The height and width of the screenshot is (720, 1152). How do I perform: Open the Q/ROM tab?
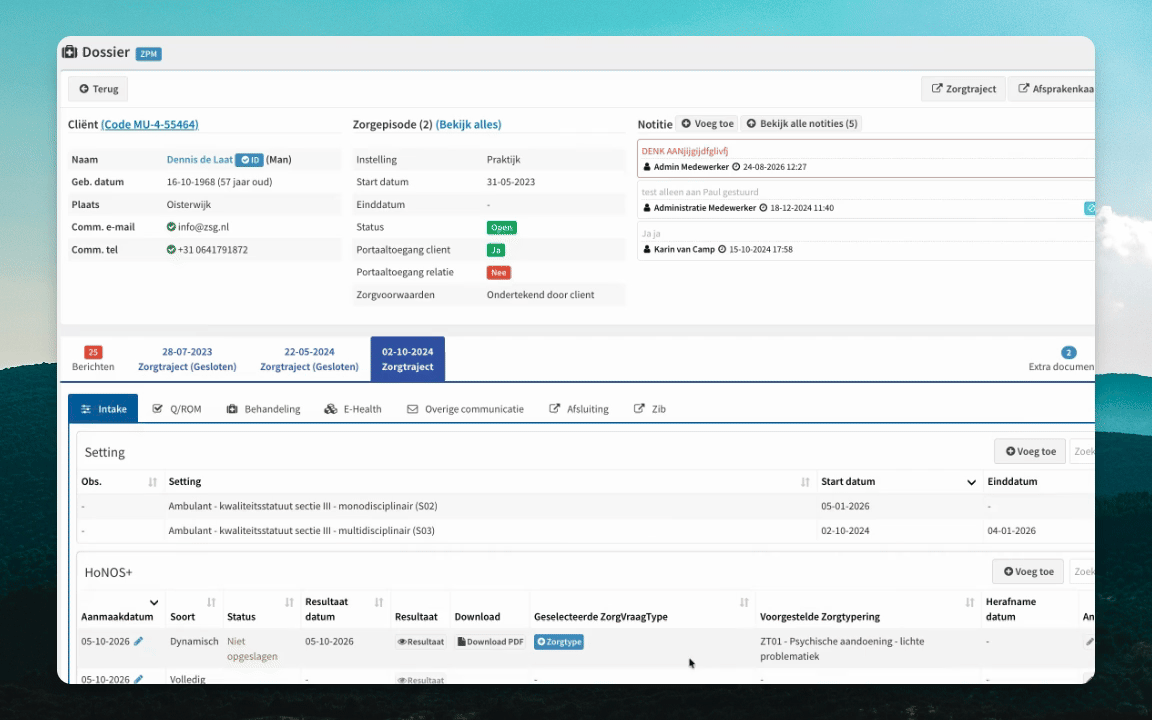point(176,409)
